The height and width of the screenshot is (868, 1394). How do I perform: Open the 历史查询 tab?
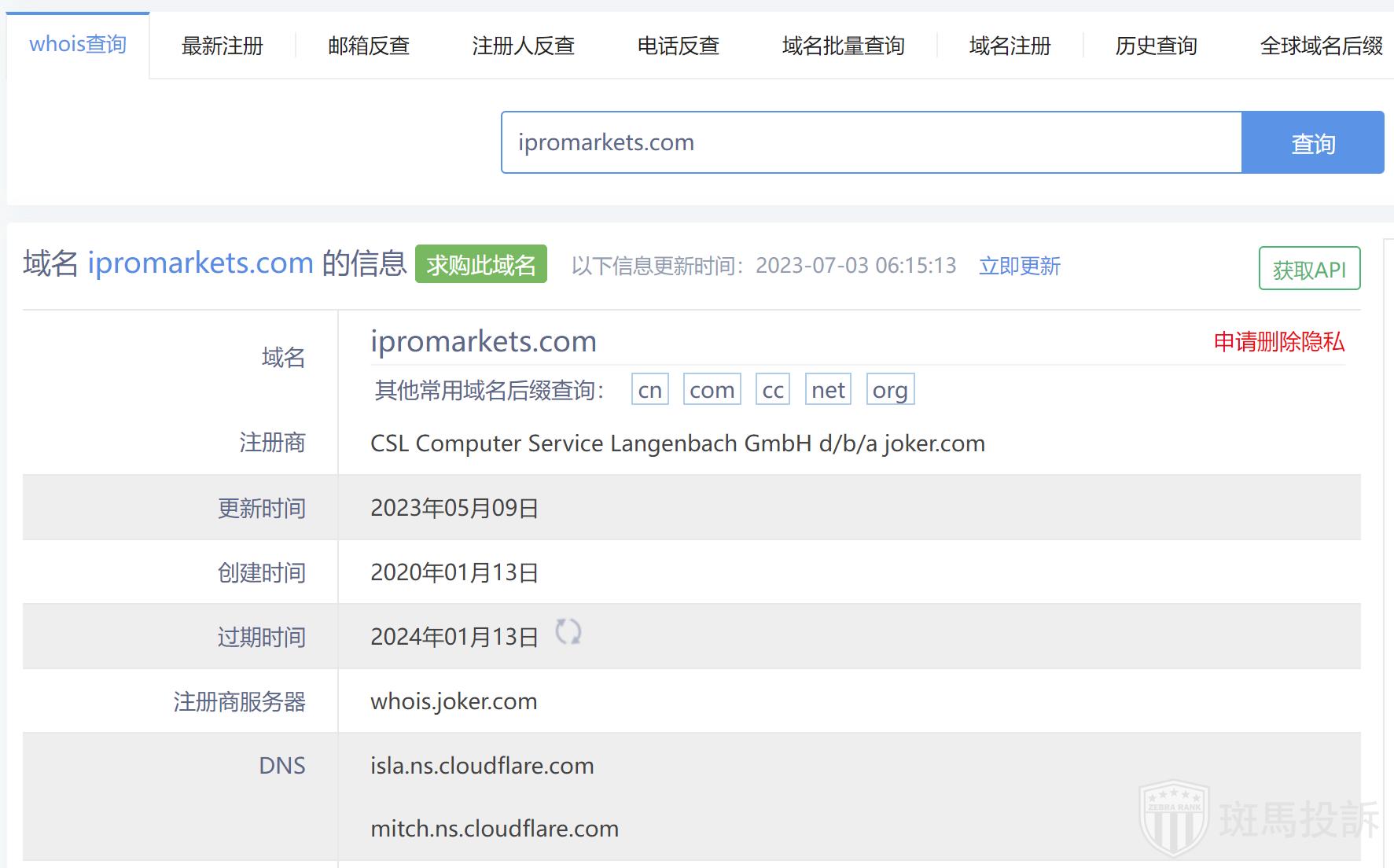[1157, 46]
